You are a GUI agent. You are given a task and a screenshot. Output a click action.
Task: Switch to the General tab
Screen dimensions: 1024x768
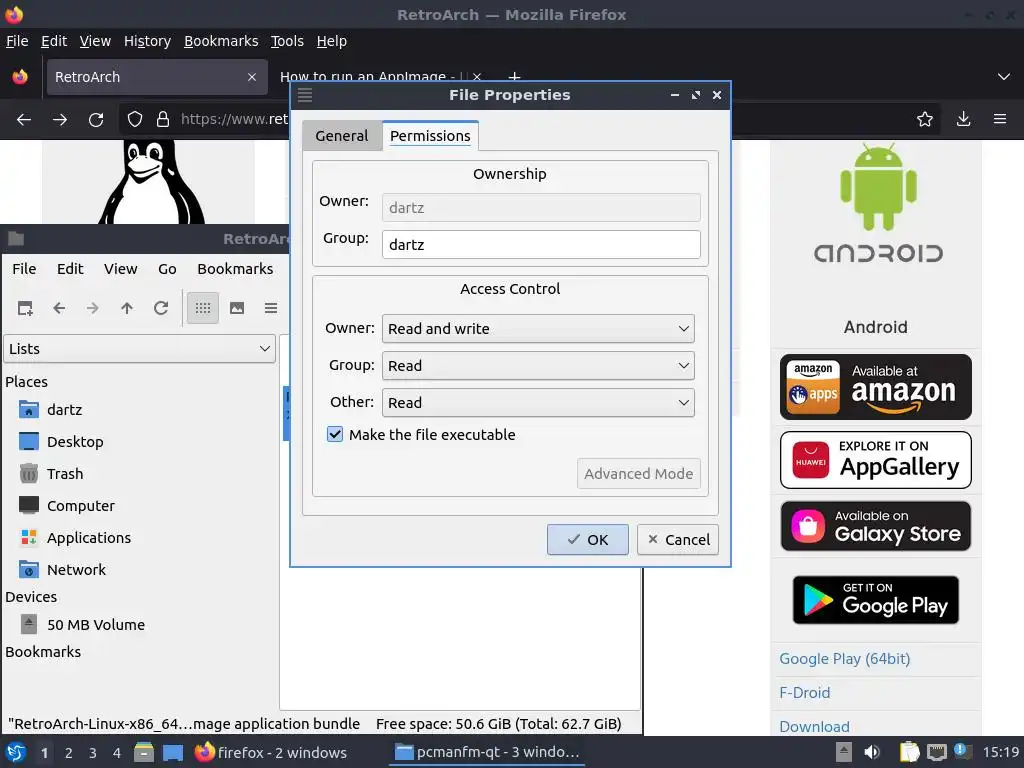(x=342, y=136)
